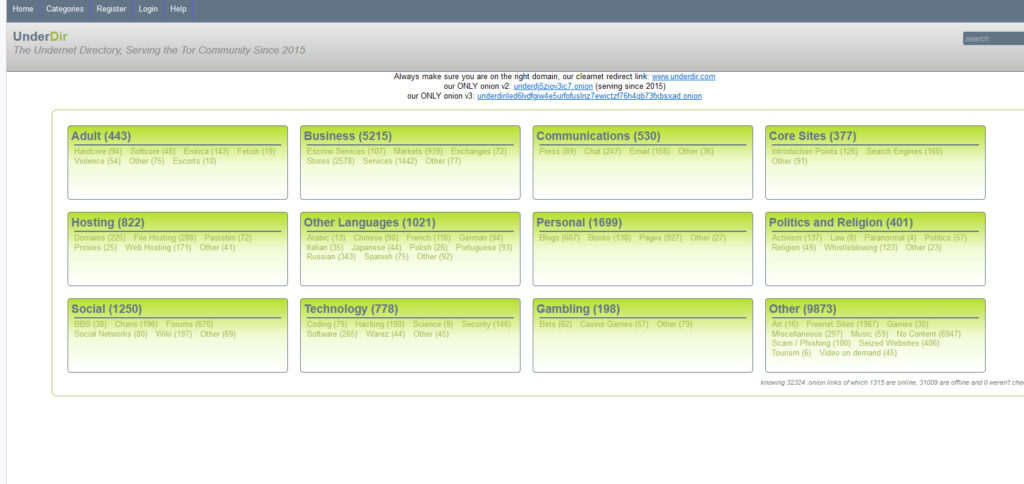
Task: Select Pastebin (72) subcategory
Action: point(228,238)
